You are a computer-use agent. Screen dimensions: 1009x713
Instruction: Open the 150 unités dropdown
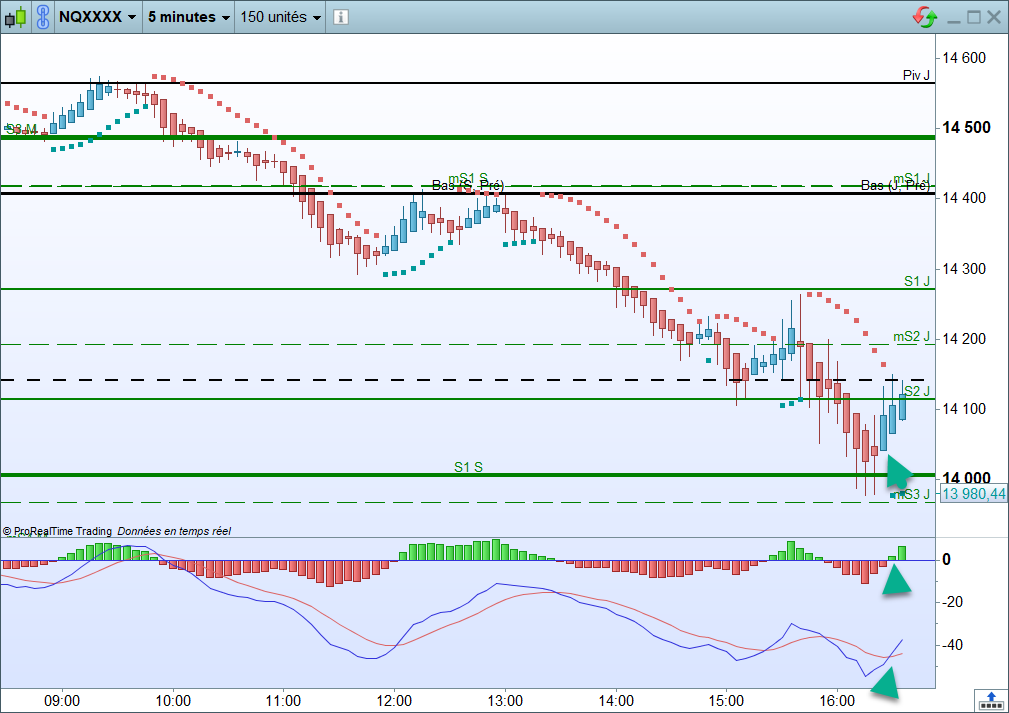tap(281, 17)
